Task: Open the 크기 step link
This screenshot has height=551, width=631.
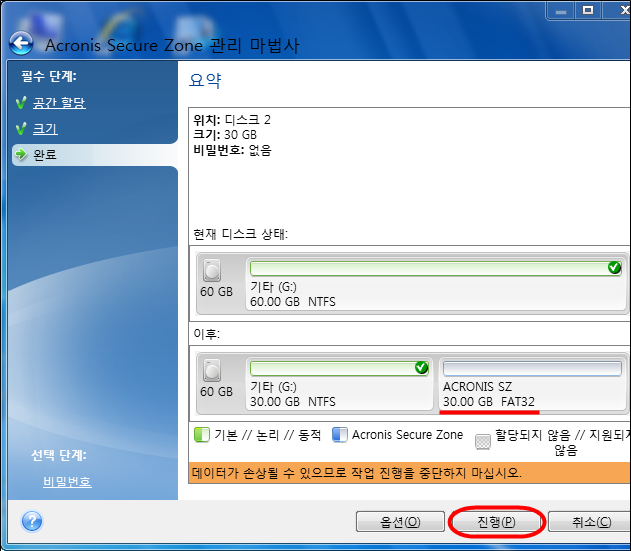Action: point(45,129)
